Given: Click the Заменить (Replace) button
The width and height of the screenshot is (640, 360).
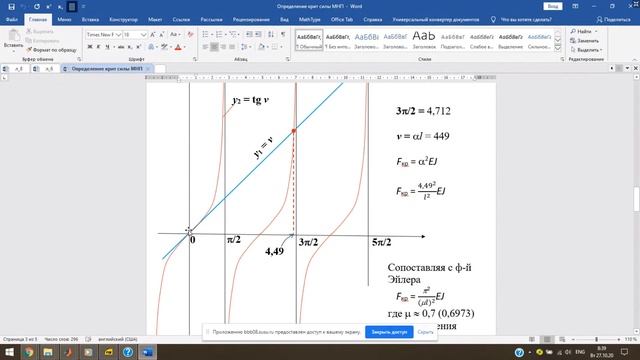Looking at the screenshot, I should [x=584, y=41].
